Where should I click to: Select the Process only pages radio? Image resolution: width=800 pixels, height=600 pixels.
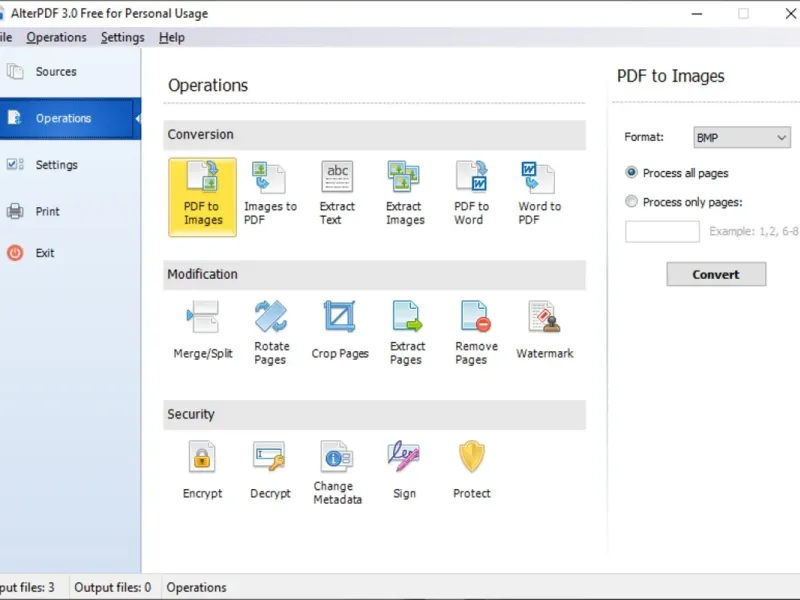click(631, 202)
